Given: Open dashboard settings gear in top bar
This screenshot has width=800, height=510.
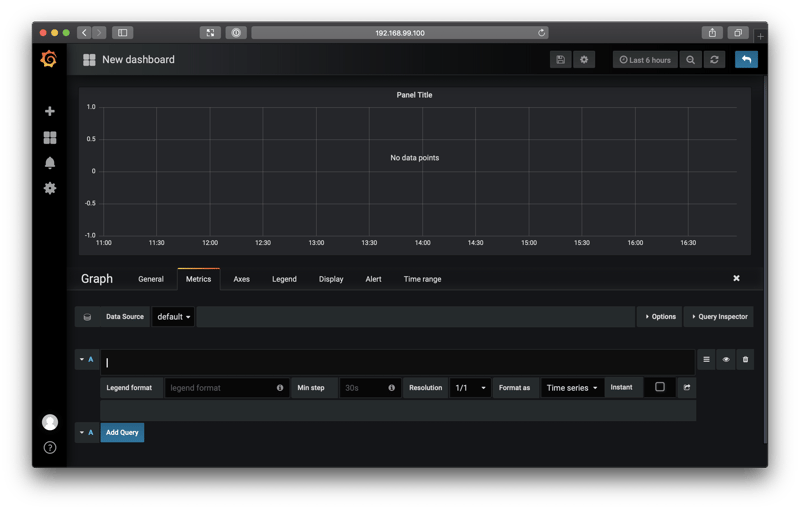Looking at the screenshot, I should 585,60.
